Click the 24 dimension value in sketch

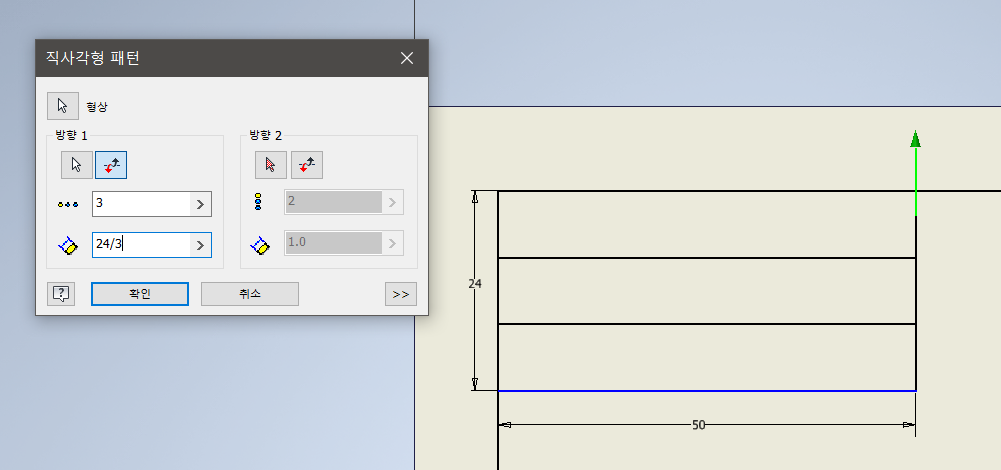pyautogui.click(x=475, y=284)
